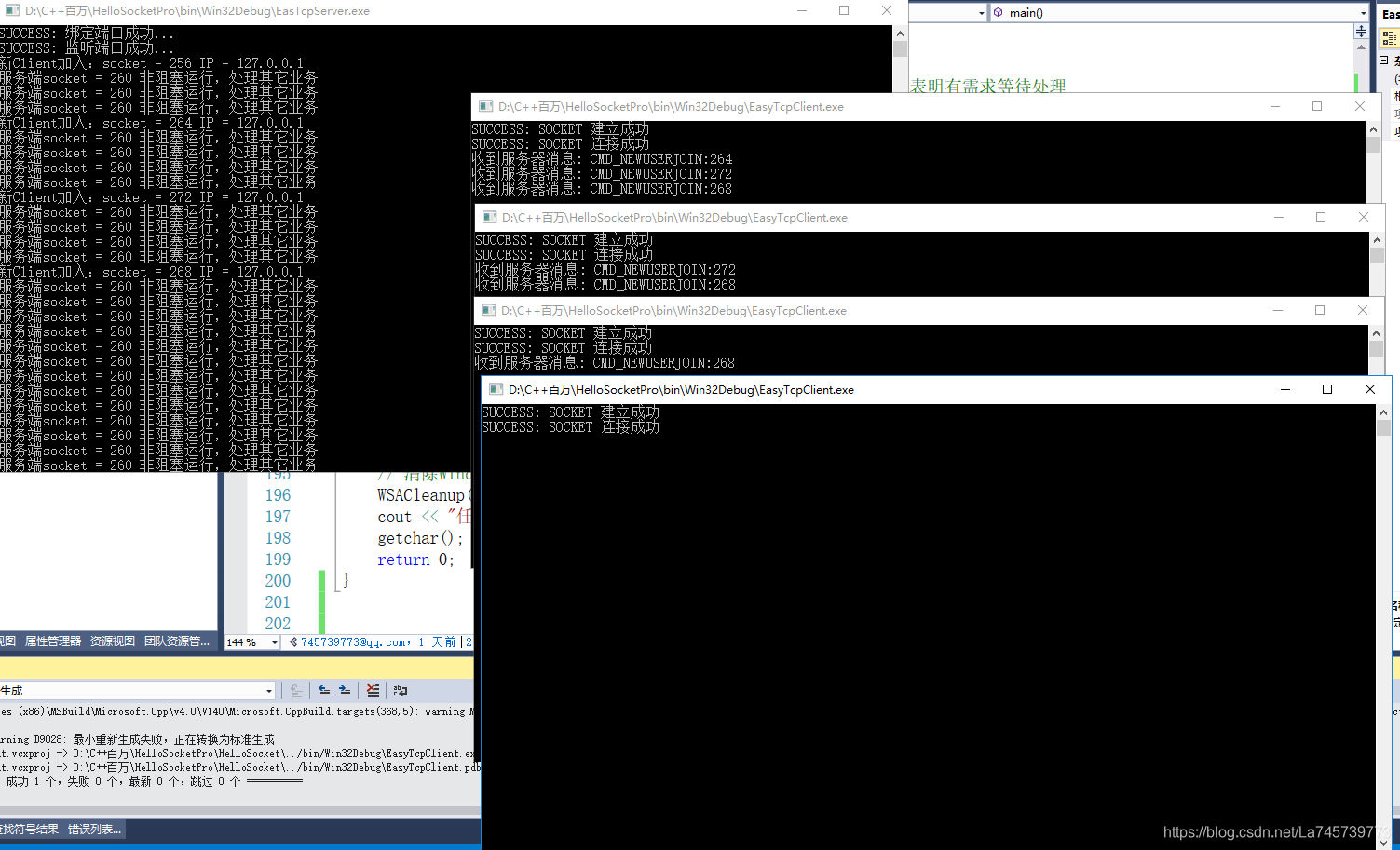
Task: Expand the main() member dropdown
Action: [x=1364, y=13]
